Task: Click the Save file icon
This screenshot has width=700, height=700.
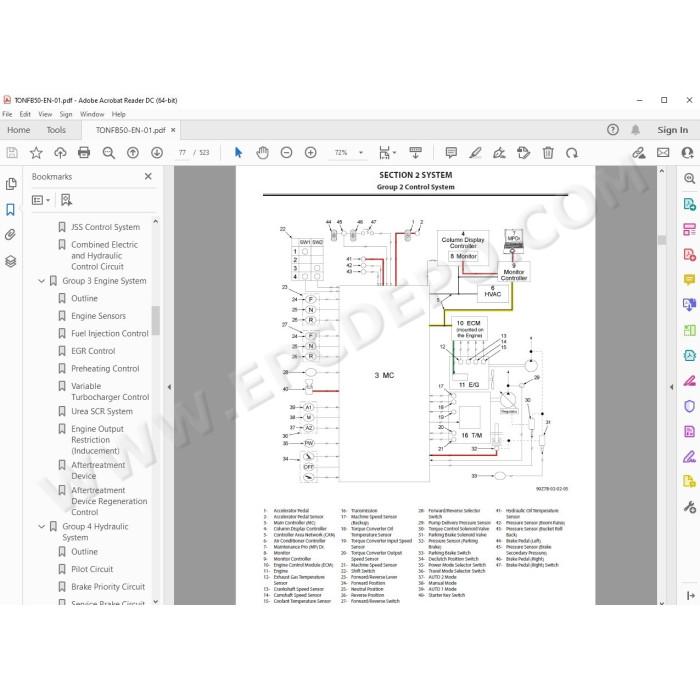Action: click(12, 153)
